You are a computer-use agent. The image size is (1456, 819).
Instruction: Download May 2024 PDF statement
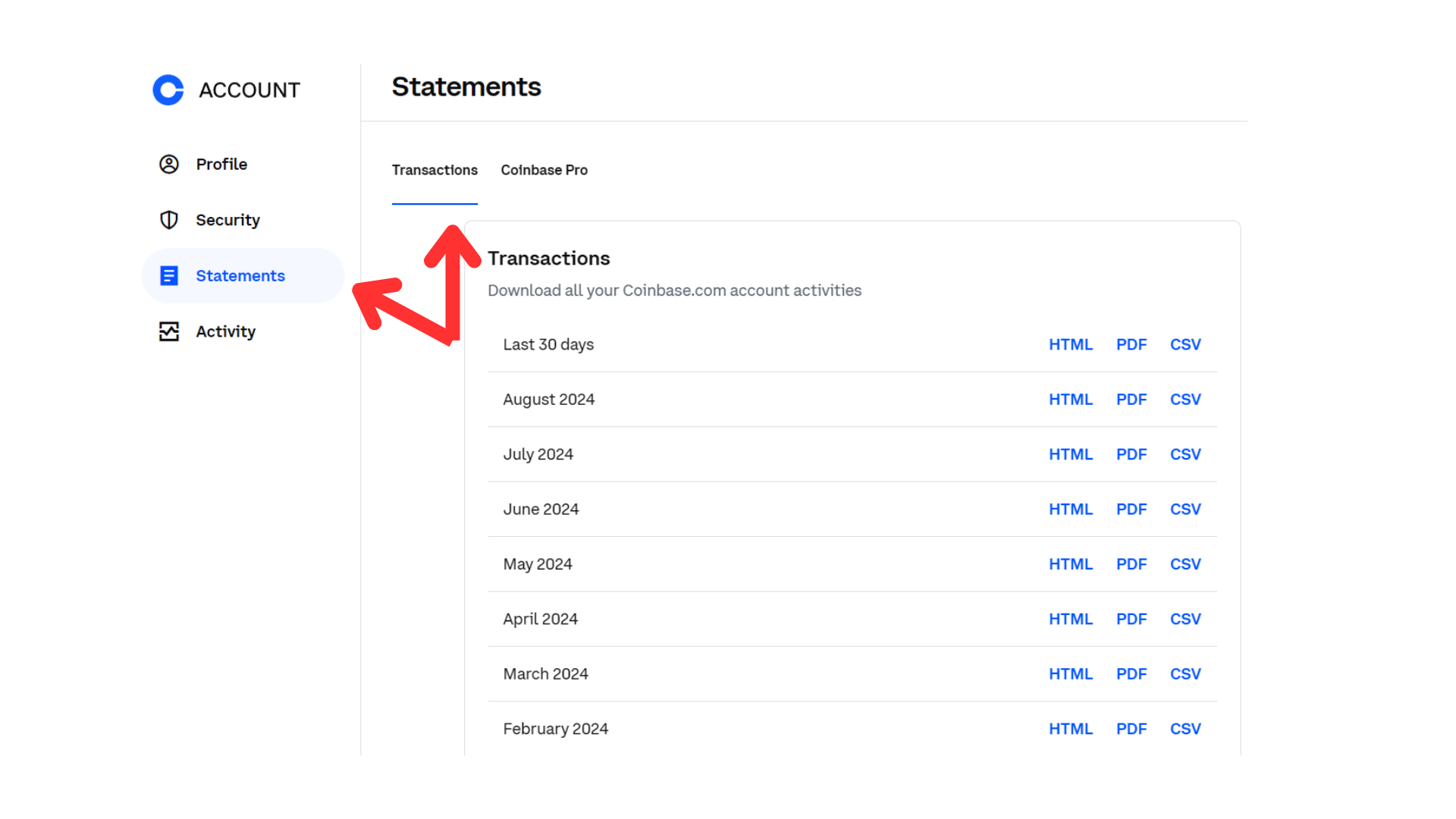click(x=1131, y=564)
